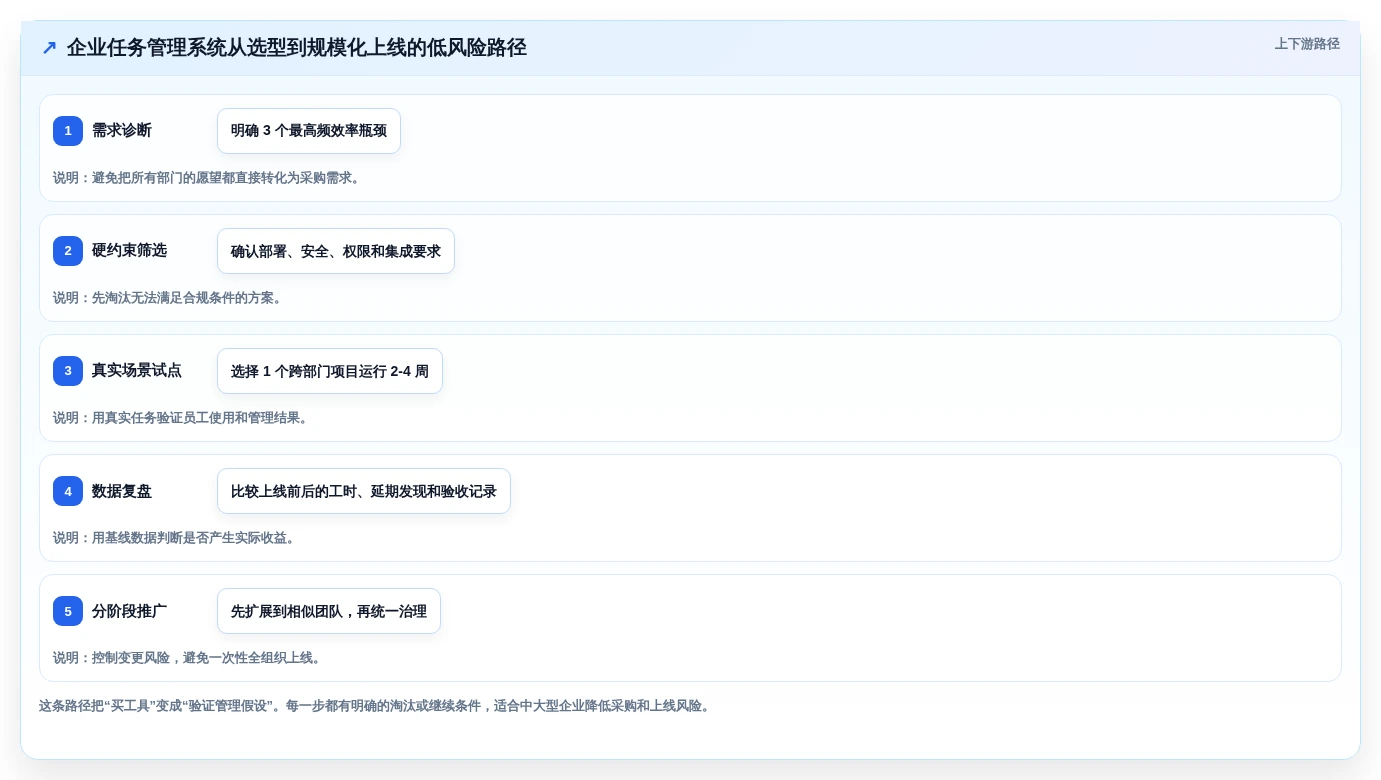This screenshot has width=1381, height=780.
Task: Select the 需求诊断 step heading
Action: [122, 131]
